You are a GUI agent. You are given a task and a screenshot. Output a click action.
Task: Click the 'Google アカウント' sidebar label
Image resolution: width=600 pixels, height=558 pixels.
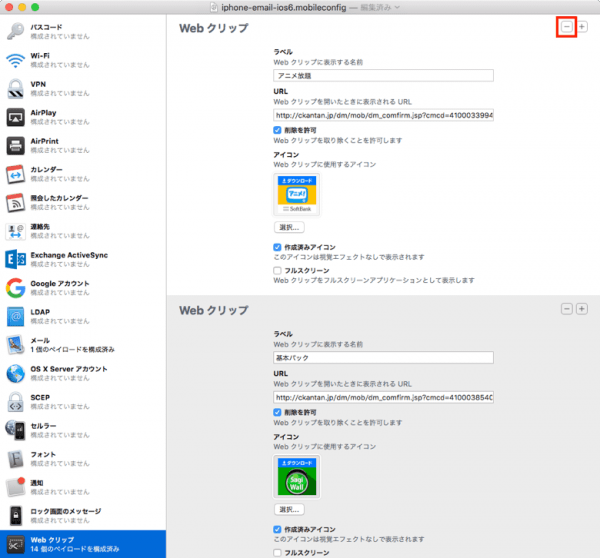(x=60, y=284)
